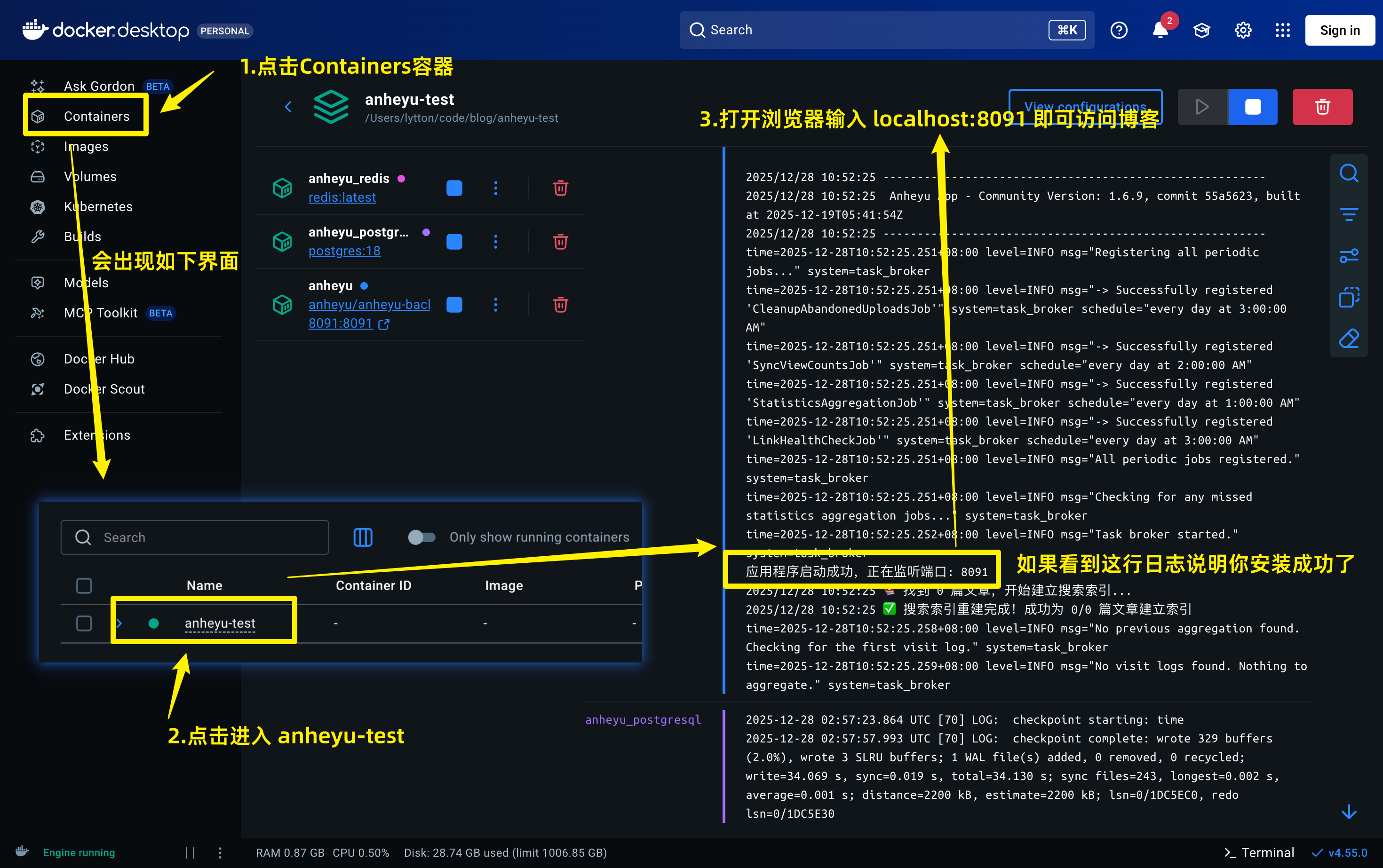
Task: Open Images in the sidebar
Action: (x=86, y=146)
